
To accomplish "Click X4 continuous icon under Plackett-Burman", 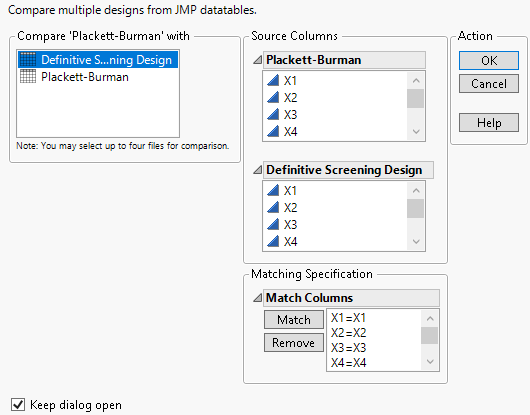I will (273, 131).
